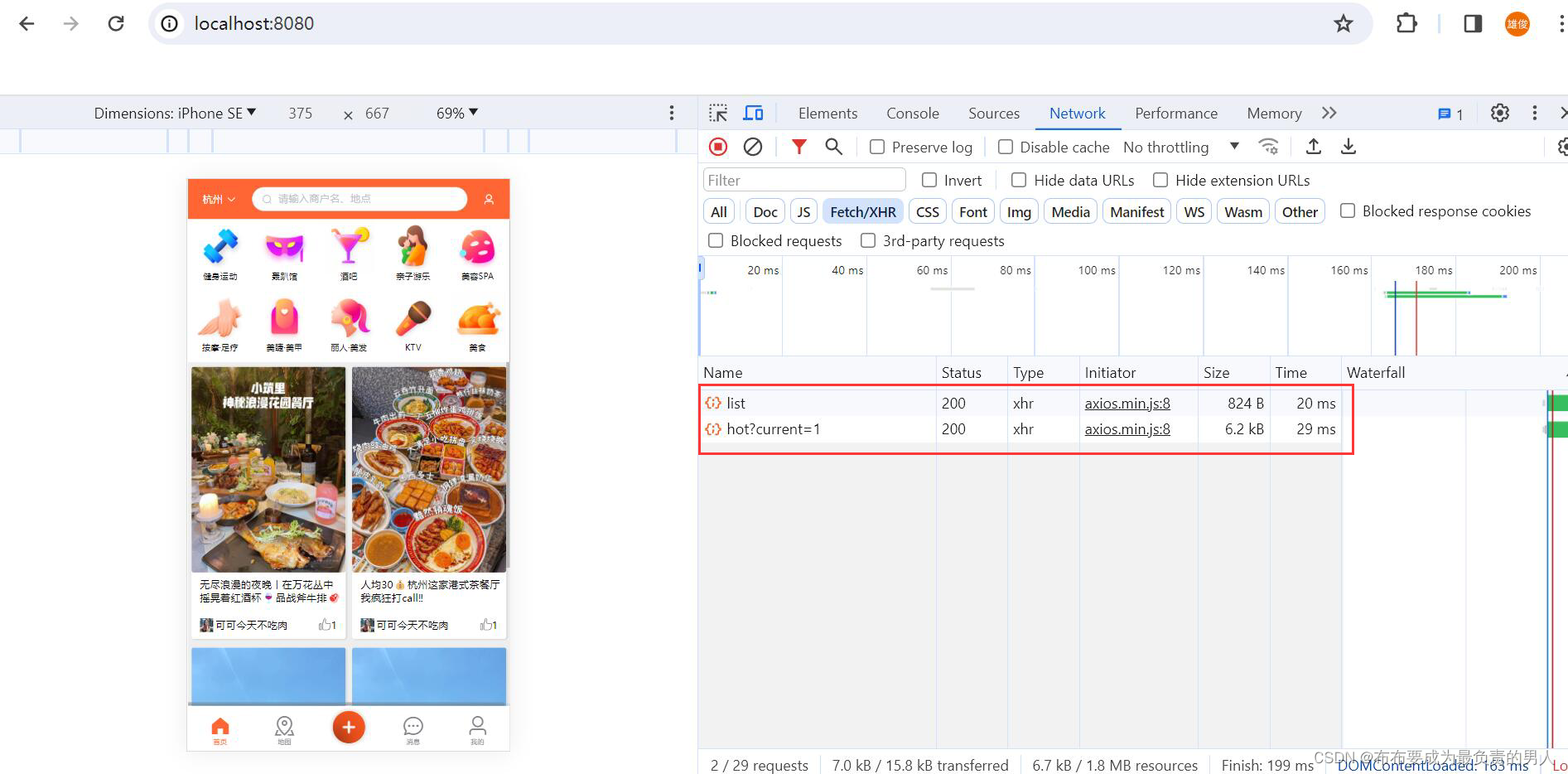
Task: Tap the user icon in app header
Action: click(489, 199)
